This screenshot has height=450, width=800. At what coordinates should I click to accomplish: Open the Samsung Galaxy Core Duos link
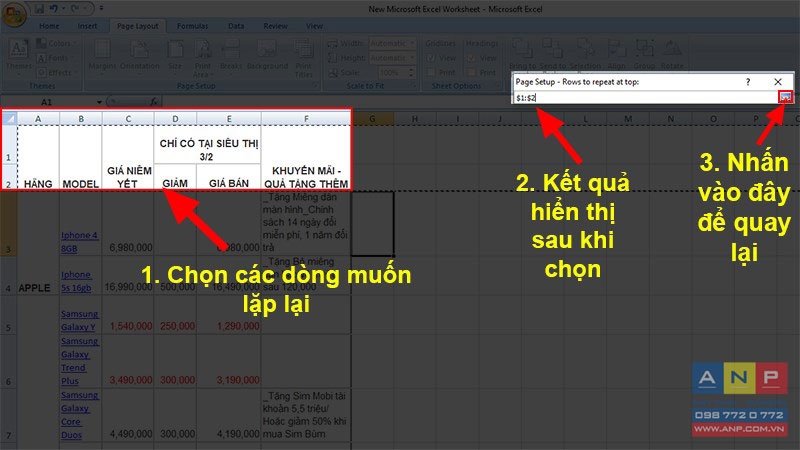click(80, 415)
